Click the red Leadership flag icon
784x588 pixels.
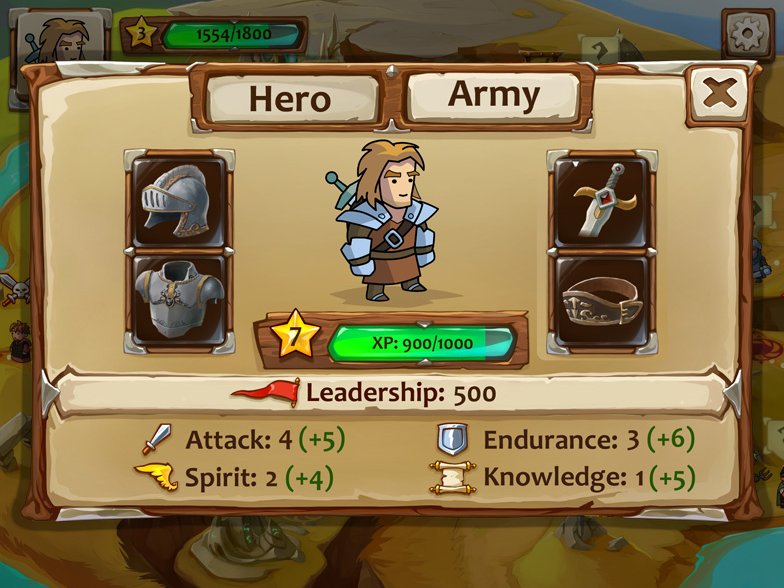coord(266,392)
